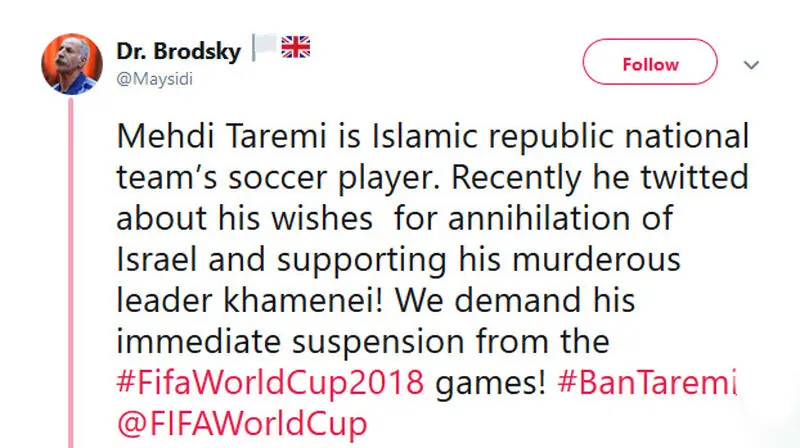Click the words "soccer player" in the tweet
This screenshot has height=448, width=800.
click(334, 178)
